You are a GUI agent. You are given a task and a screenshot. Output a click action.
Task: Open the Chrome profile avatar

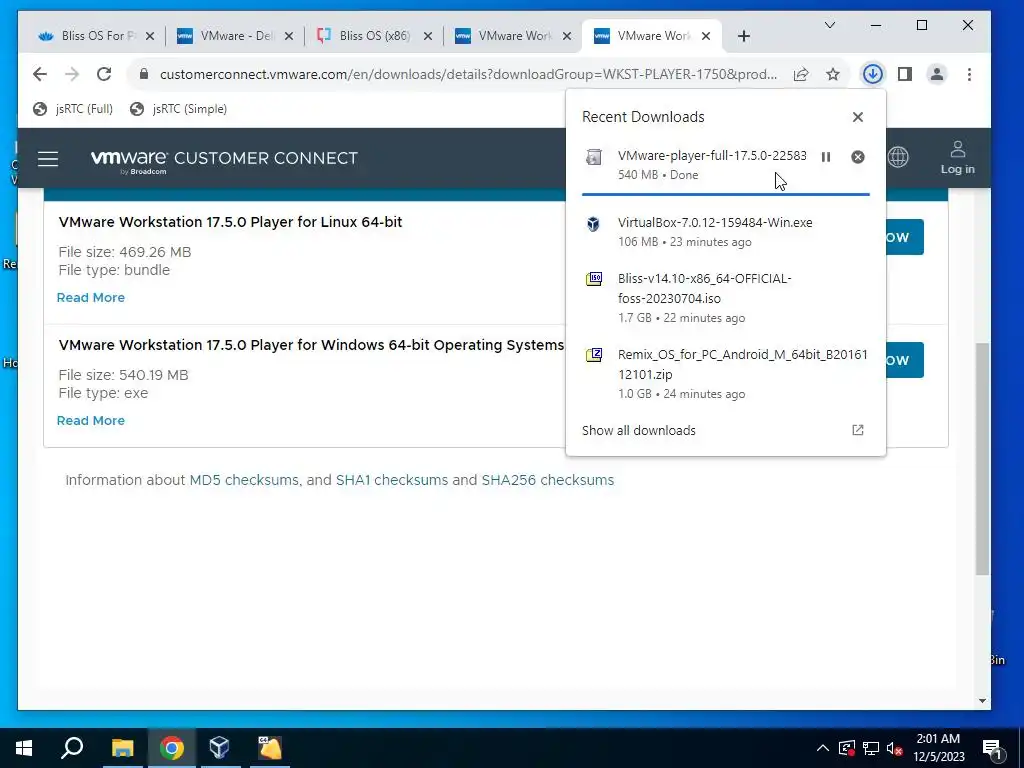(936, 74)
